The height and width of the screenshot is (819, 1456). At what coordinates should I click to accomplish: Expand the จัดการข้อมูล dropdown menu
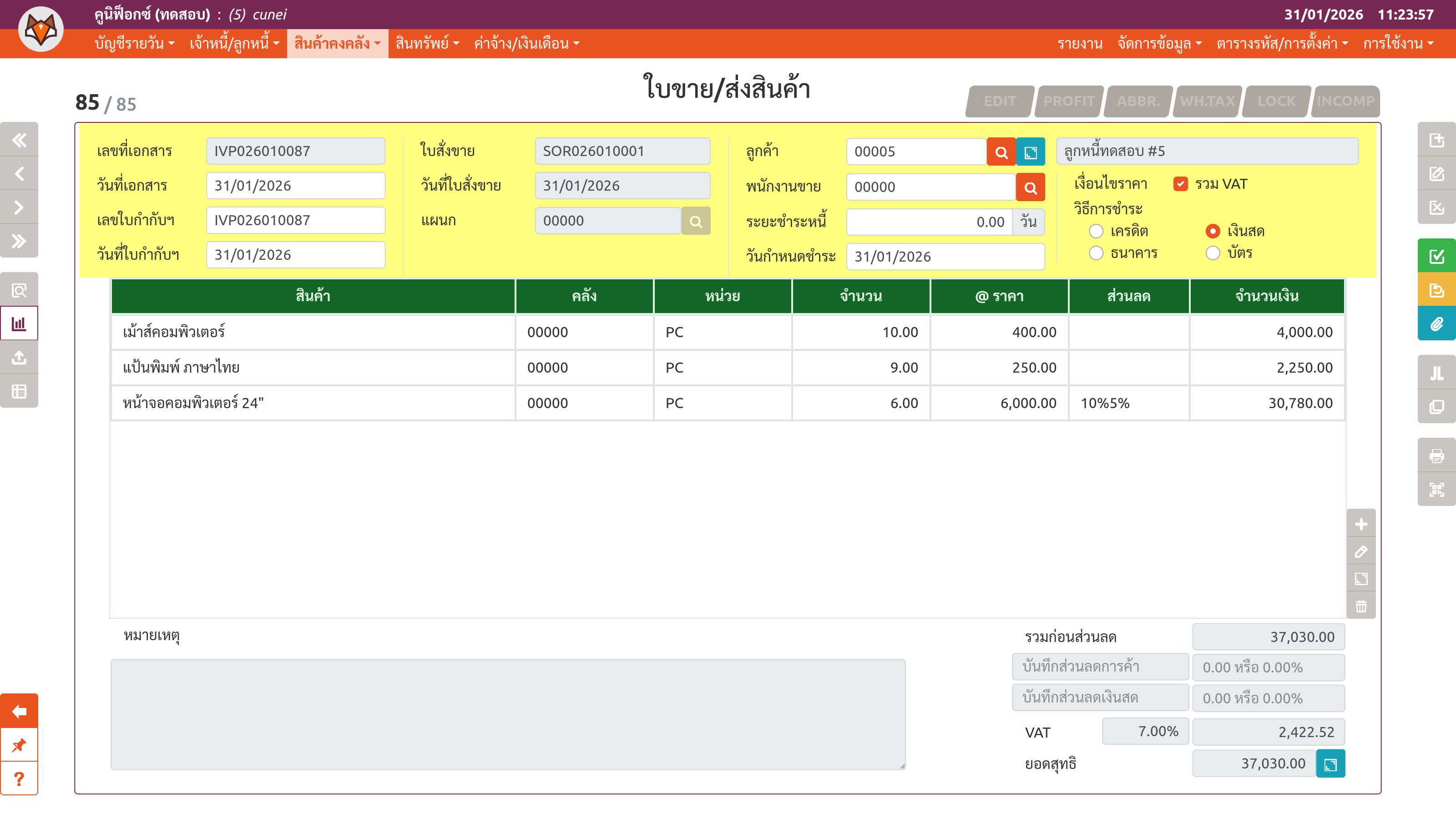pyautogui.click(x=1159, y=44)
